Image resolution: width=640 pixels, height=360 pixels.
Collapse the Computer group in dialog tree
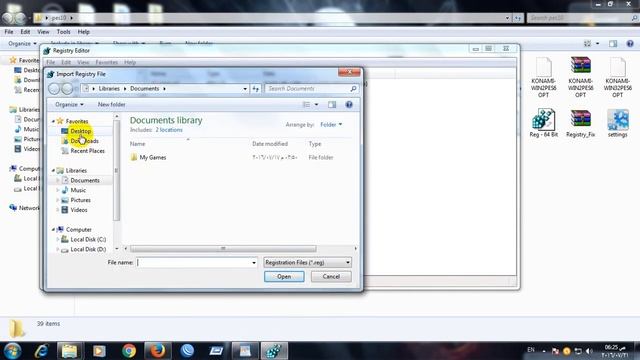coord(53,229)
